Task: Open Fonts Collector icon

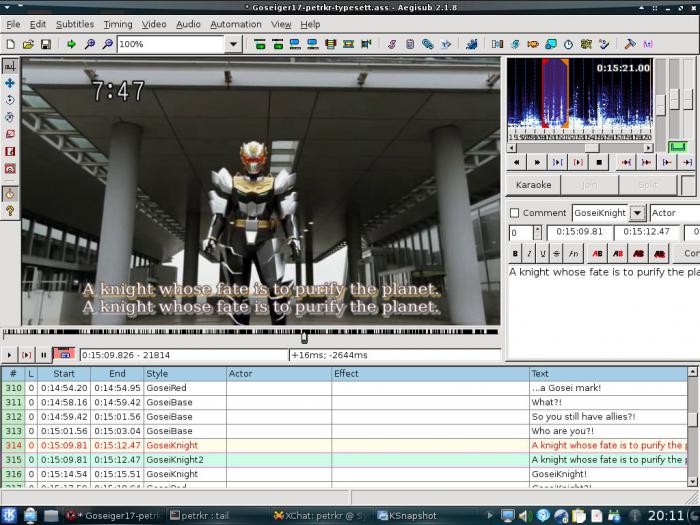Action: (x=446, y=44)
